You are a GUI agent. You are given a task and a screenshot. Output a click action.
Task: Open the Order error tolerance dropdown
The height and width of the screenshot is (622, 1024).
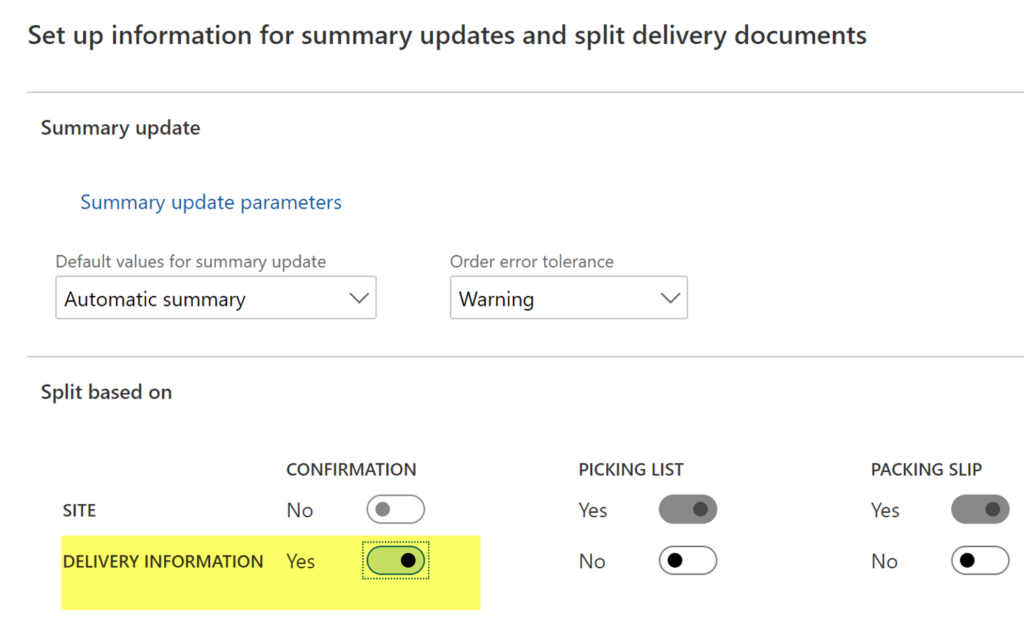(x=568, y=297)
